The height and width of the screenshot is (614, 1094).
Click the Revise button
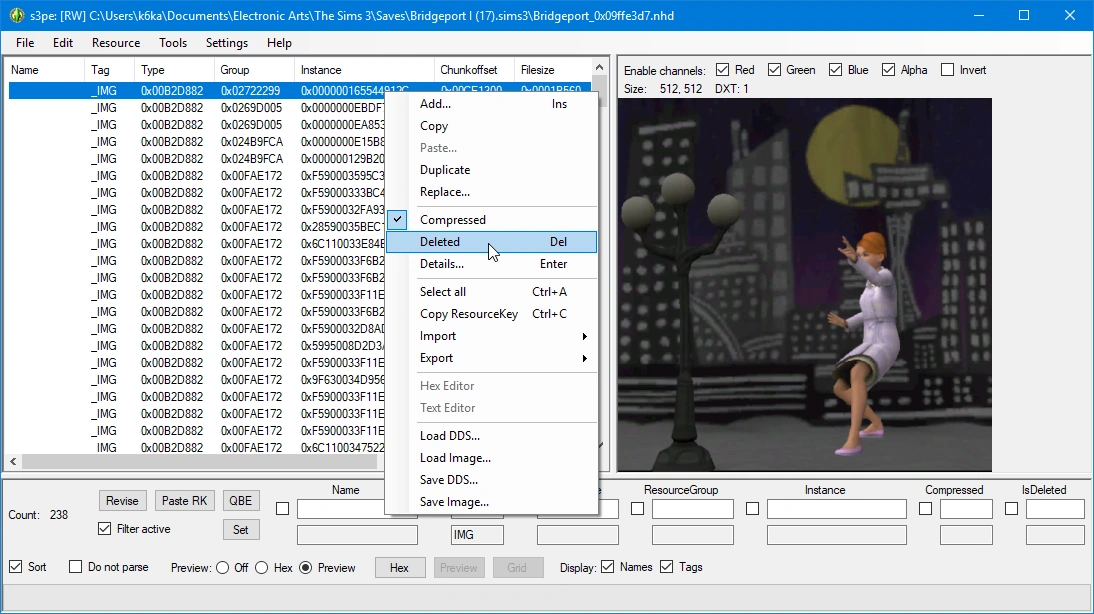coord(122,501)
